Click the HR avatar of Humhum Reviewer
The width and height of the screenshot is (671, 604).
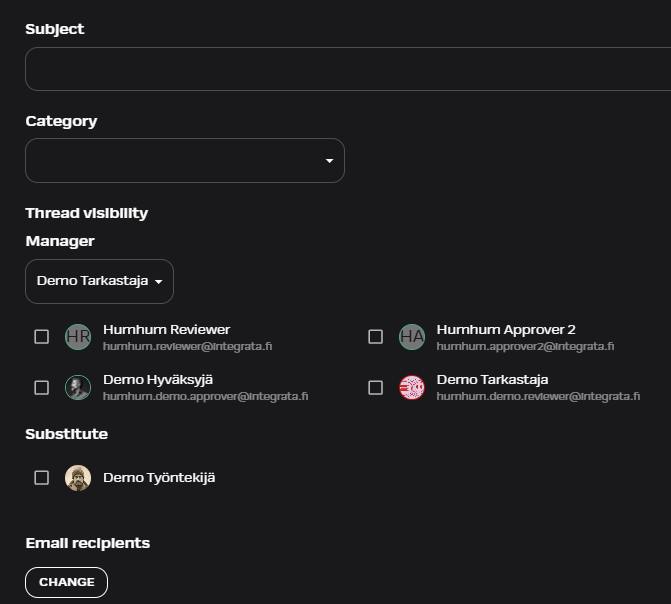[x=78, y=337]
